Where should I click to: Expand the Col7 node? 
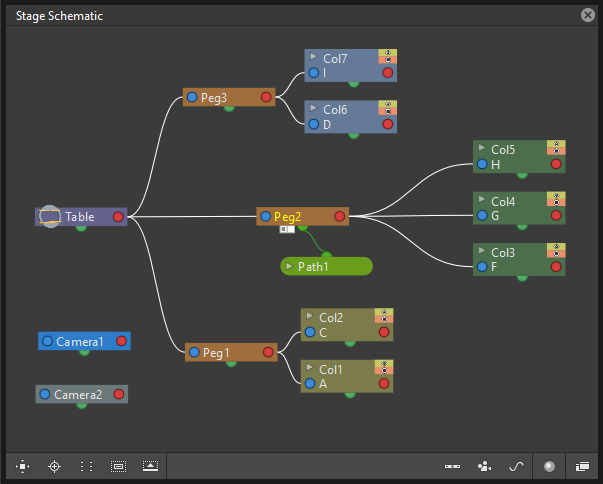(313, 57)
